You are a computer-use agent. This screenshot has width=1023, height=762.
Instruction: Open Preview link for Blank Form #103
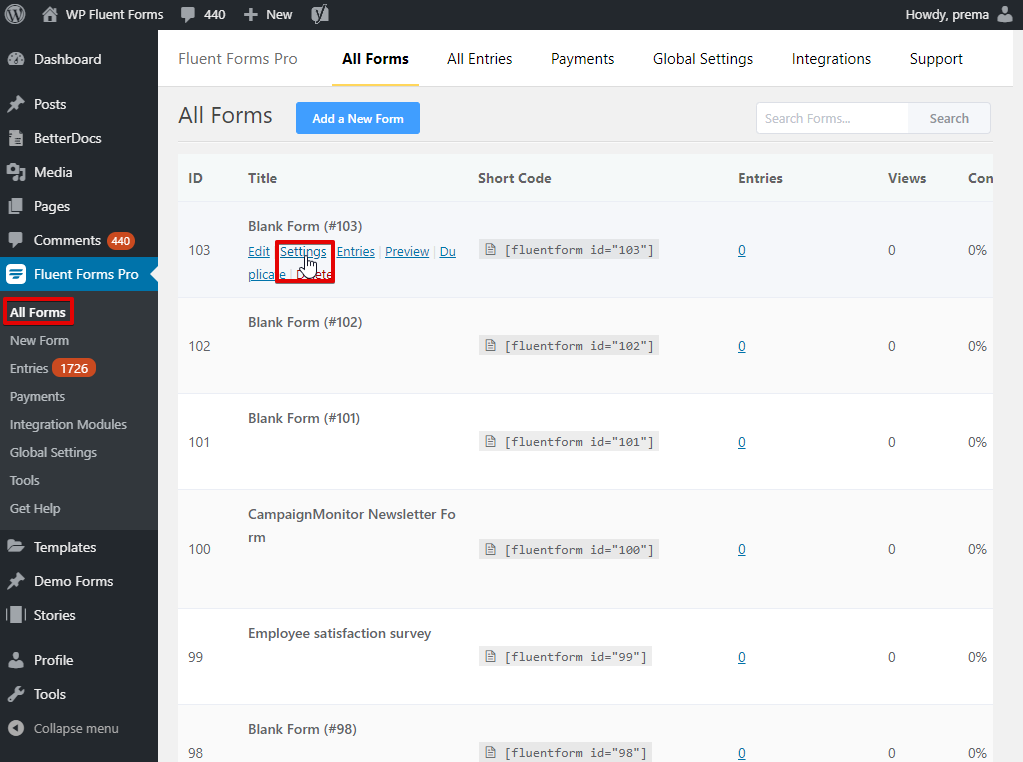click(407, 251)
